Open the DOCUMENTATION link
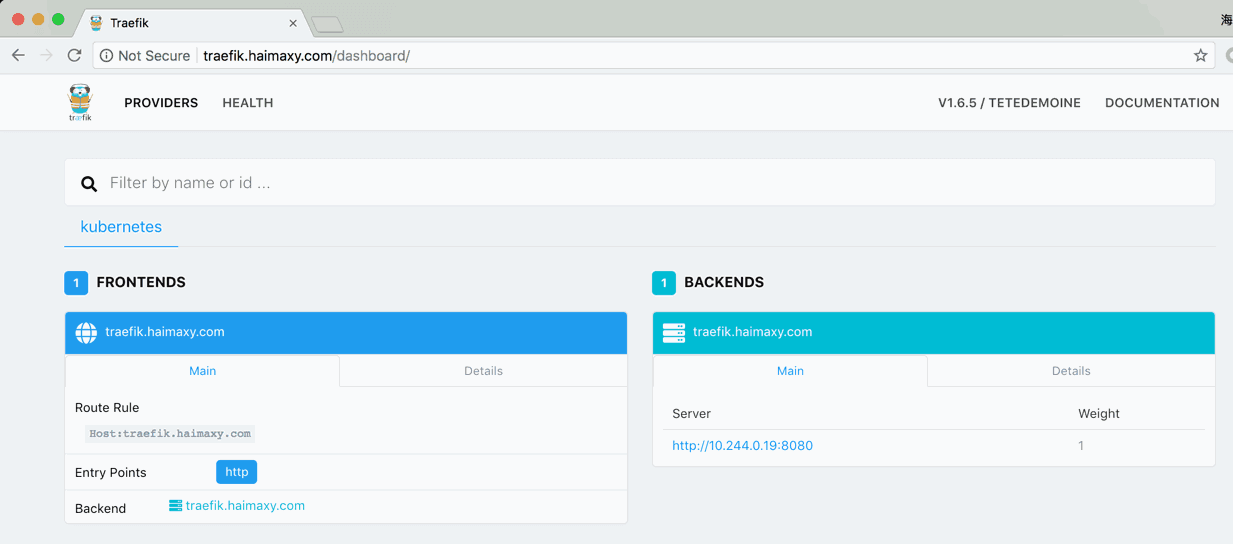1233x544 pixels. click(1162, 103)
